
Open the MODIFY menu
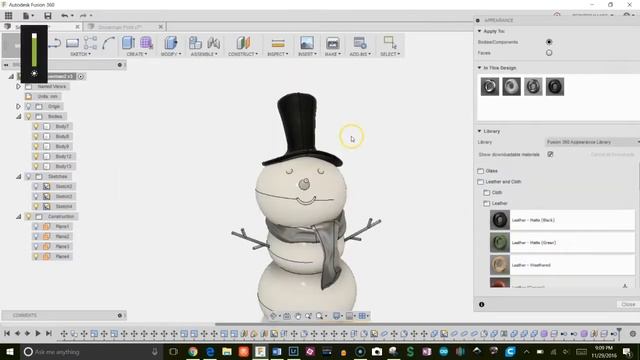pyautogui.click(x=171, y=54)
